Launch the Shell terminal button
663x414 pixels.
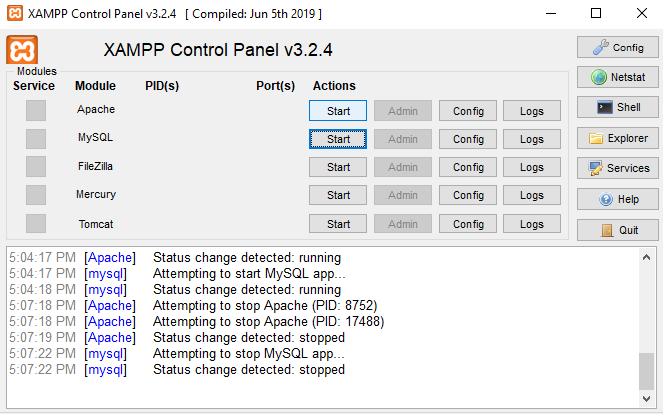[x=617, y=107]
